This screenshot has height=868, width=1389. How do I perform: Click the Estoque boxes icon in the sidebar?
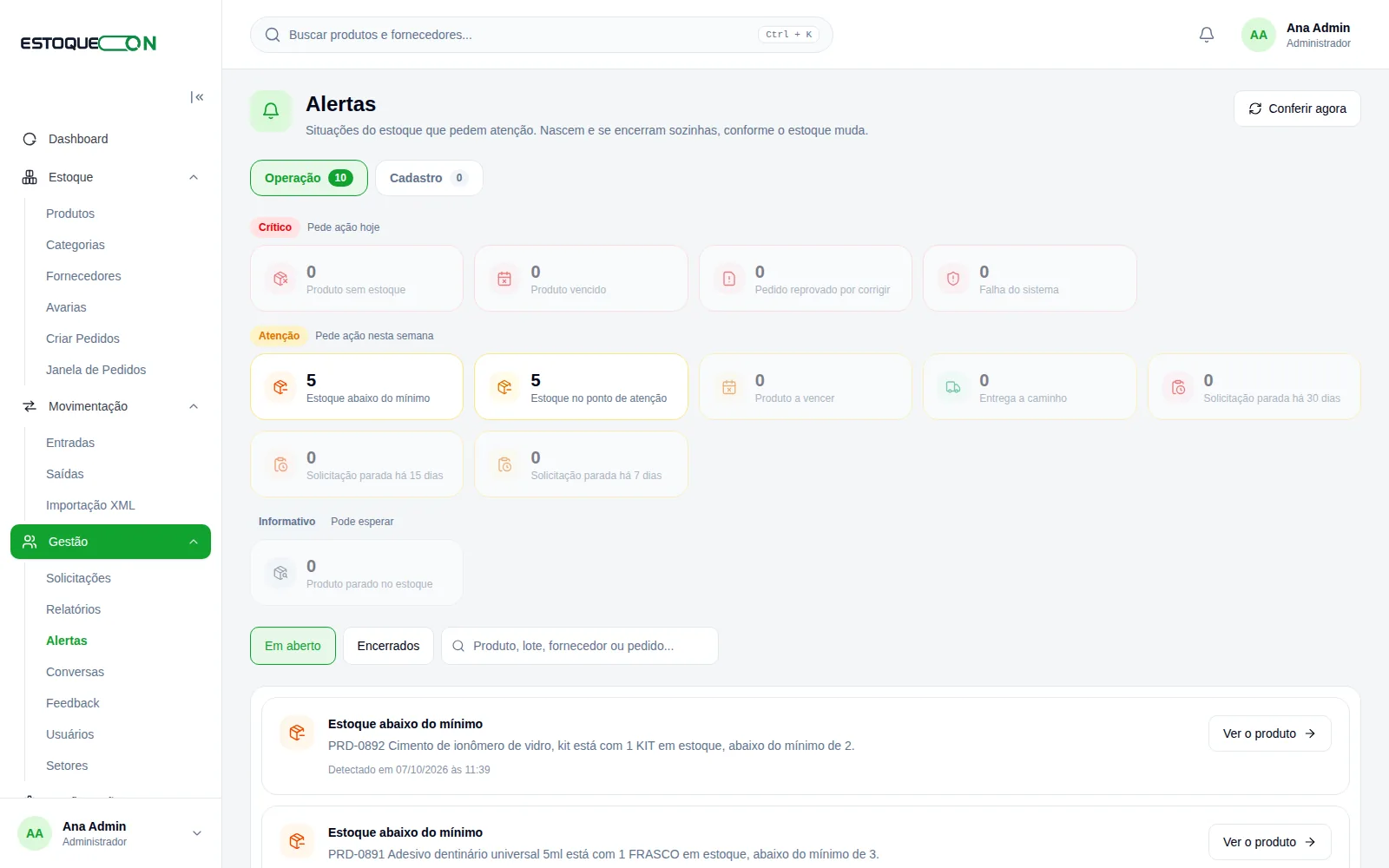point(30,177)
